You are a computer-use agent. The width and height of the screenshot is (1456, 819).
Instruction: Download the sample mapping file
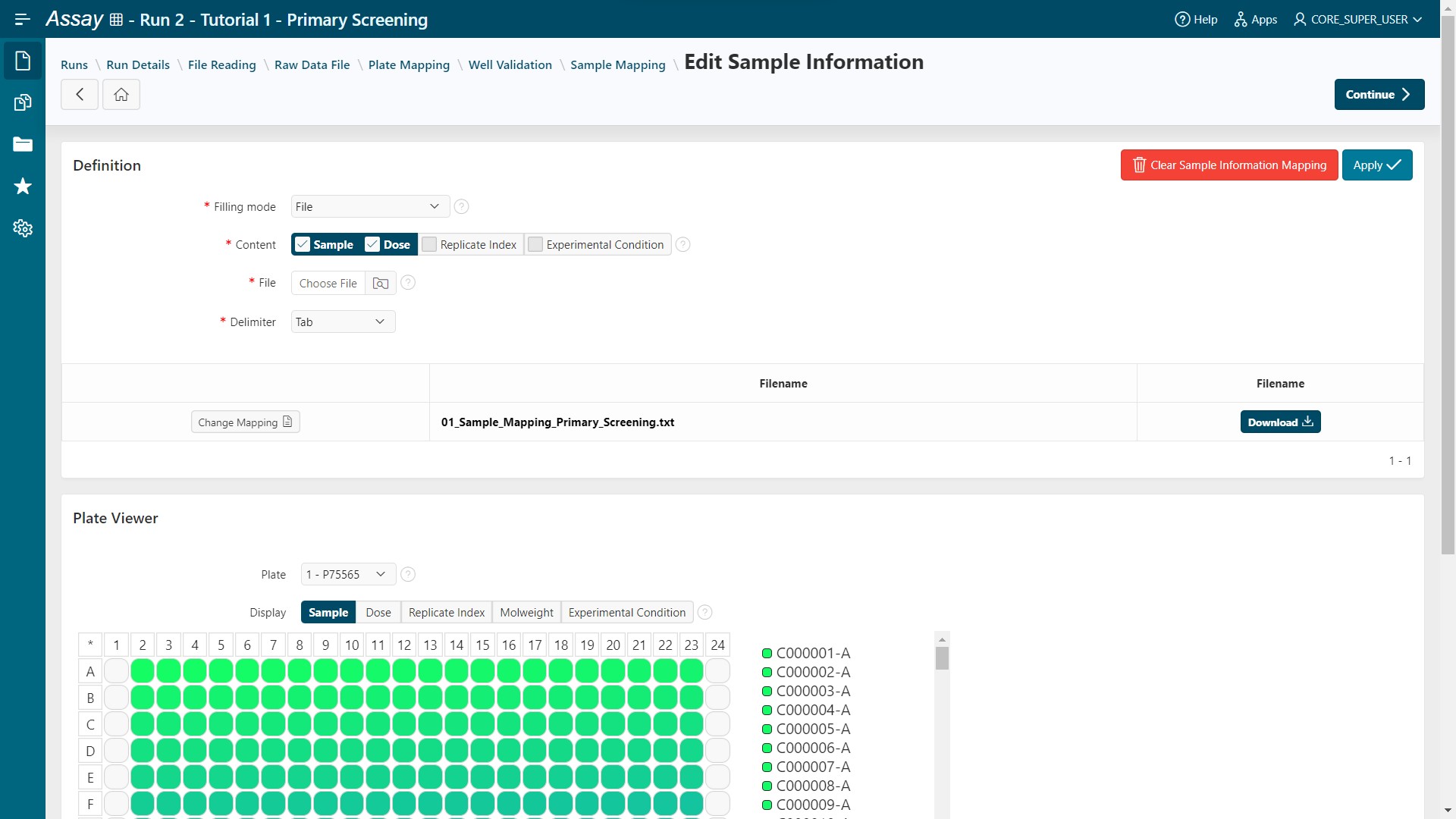pyautogui.click(x=1281, y=422)
